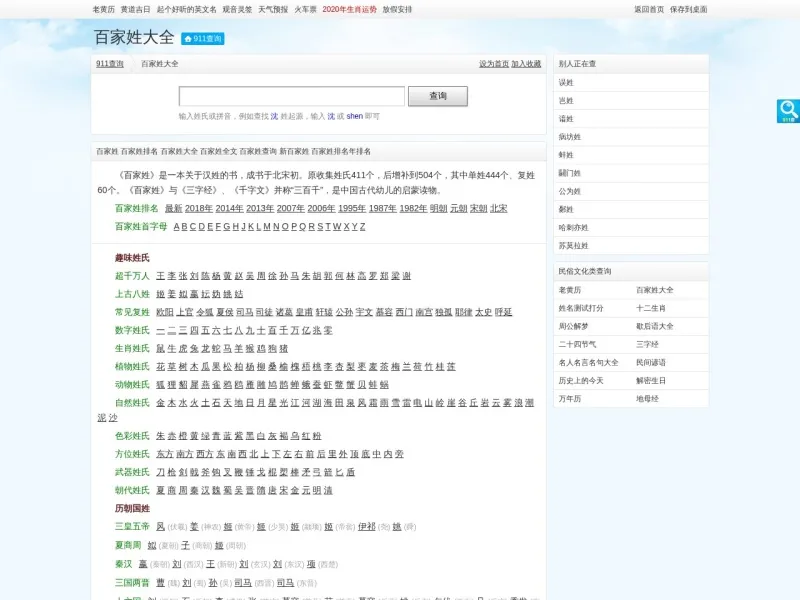Image resolution: width=800 pixels, height=600 pixels.
Task: Open 姓名测试打分 in 民俗文化类查询
Action: tap(581, 308)
